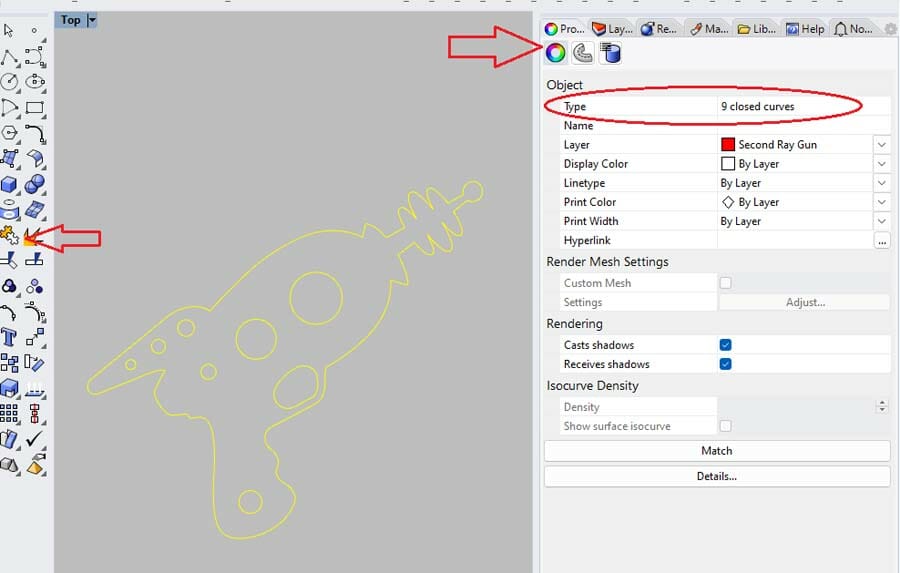Click the Match button
The height and width of the screenshot is (573, 900).
pos(717,451)
